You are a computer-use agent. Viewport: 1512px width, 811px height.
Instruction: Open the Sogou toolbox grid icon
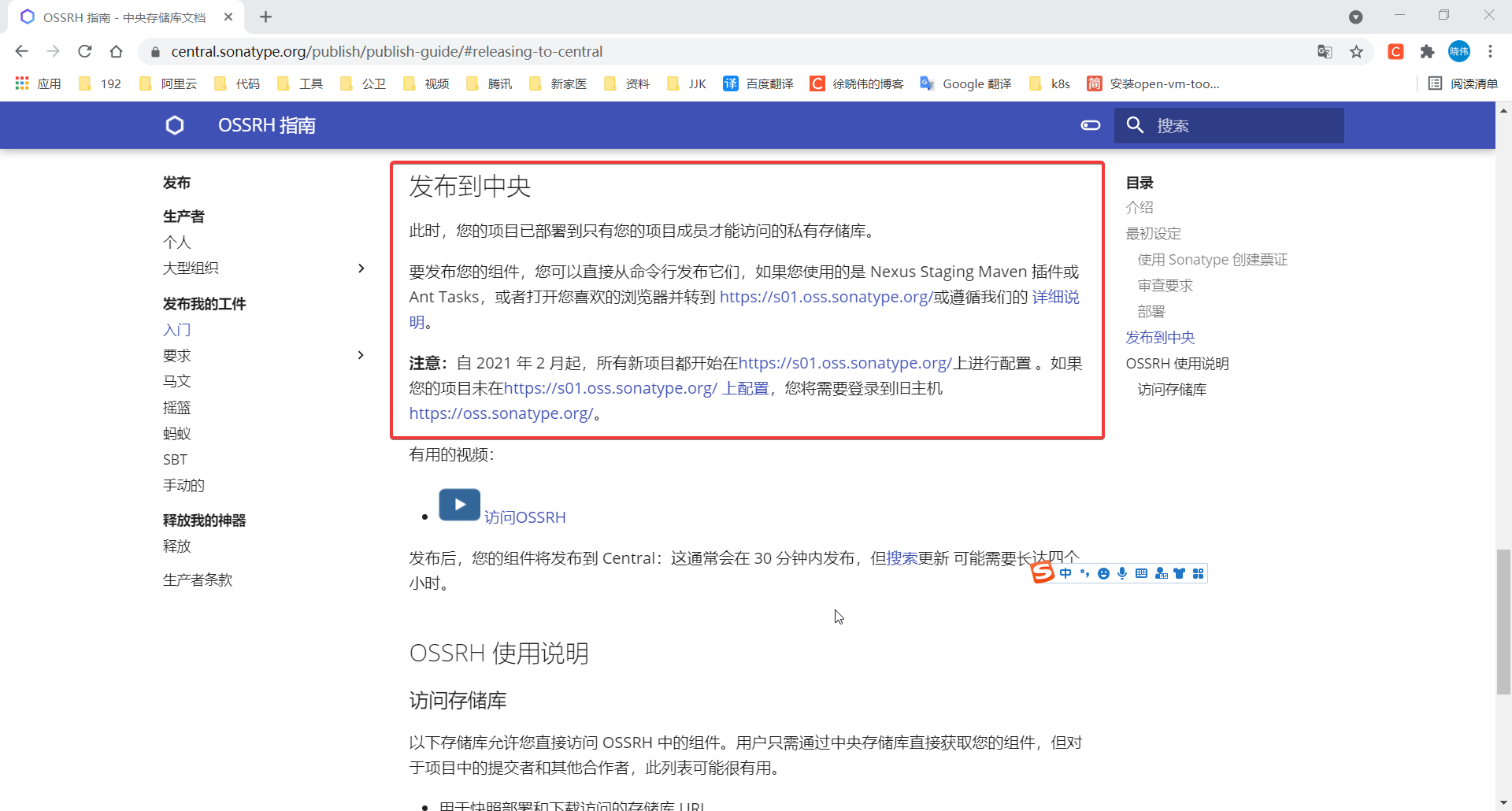click(1198, 573)
